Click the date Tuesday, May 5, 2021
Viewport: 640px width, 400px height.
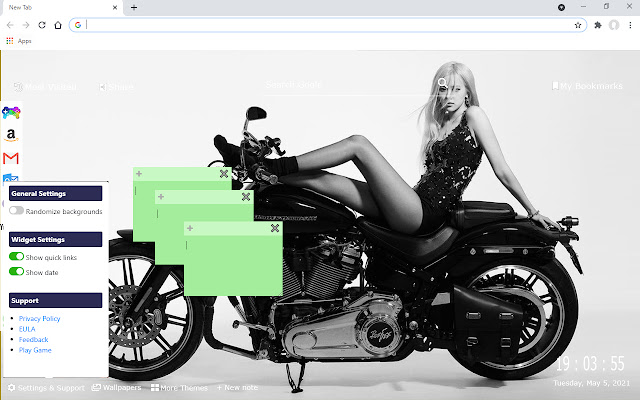coord(591,383)
